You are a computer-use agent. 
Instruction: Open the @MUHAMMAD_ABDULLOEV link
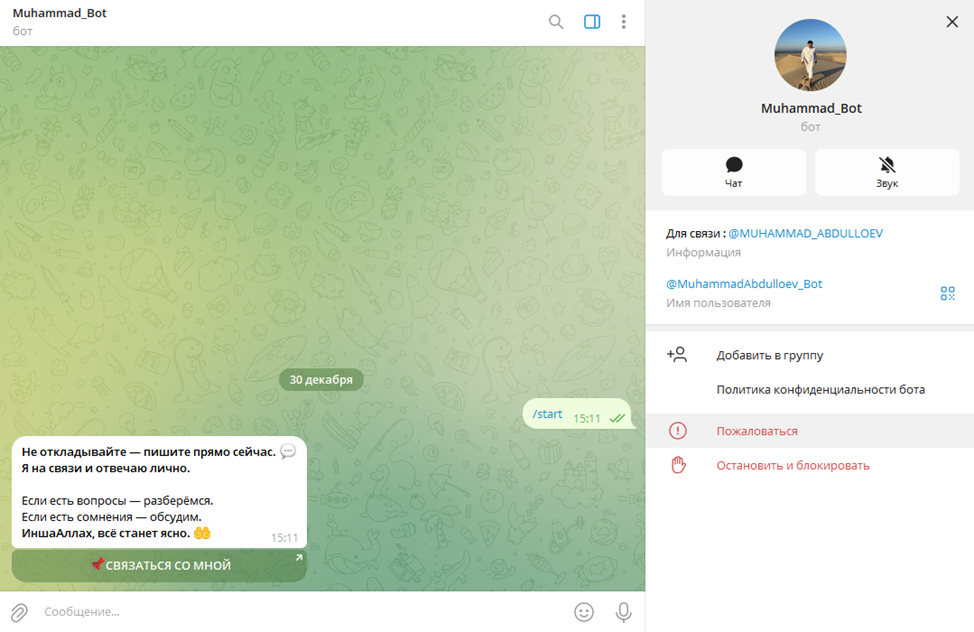pyautogui.click(x=806, y=234)
